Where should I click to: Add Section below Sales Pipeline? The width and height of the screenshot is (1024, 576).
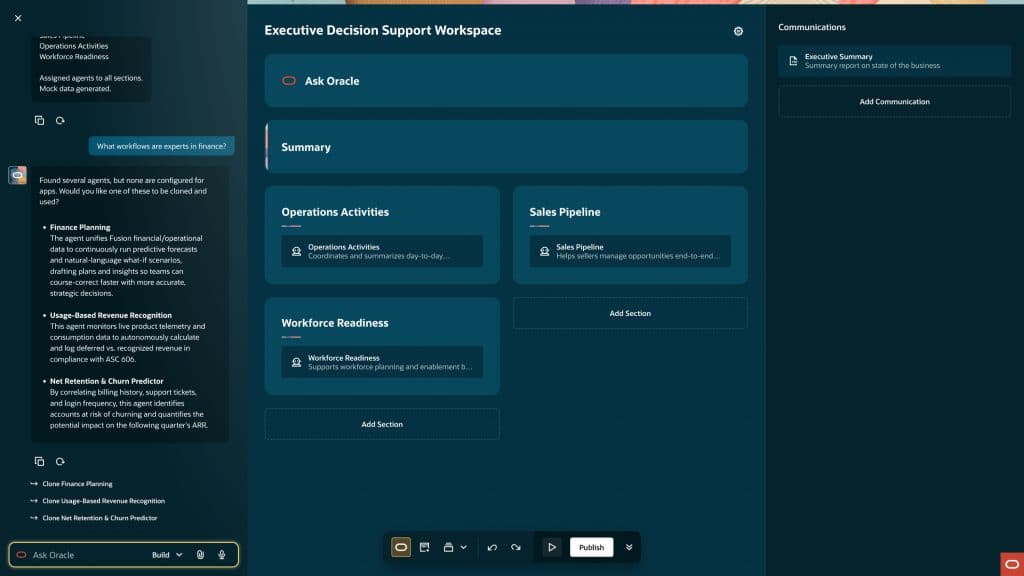(630, 313)
